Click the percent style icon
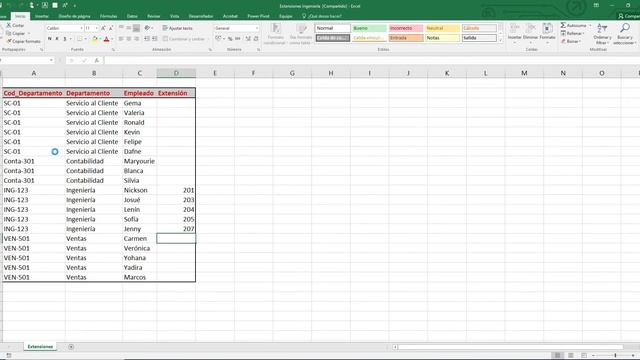This screenshot has width=640, height=360. [x=230, y=39]
